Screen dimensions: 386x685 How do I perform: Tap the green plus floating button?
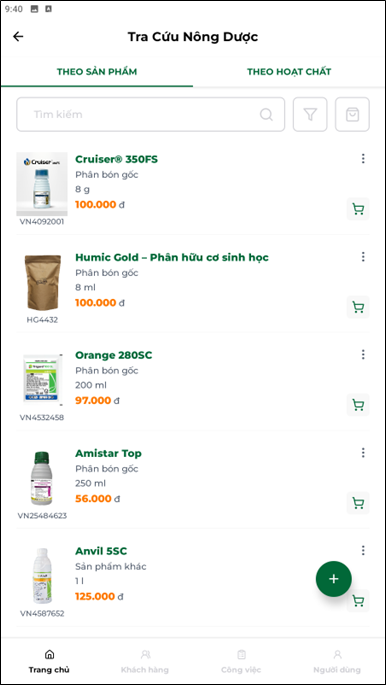pyautogui.click(x=334, y=579)
